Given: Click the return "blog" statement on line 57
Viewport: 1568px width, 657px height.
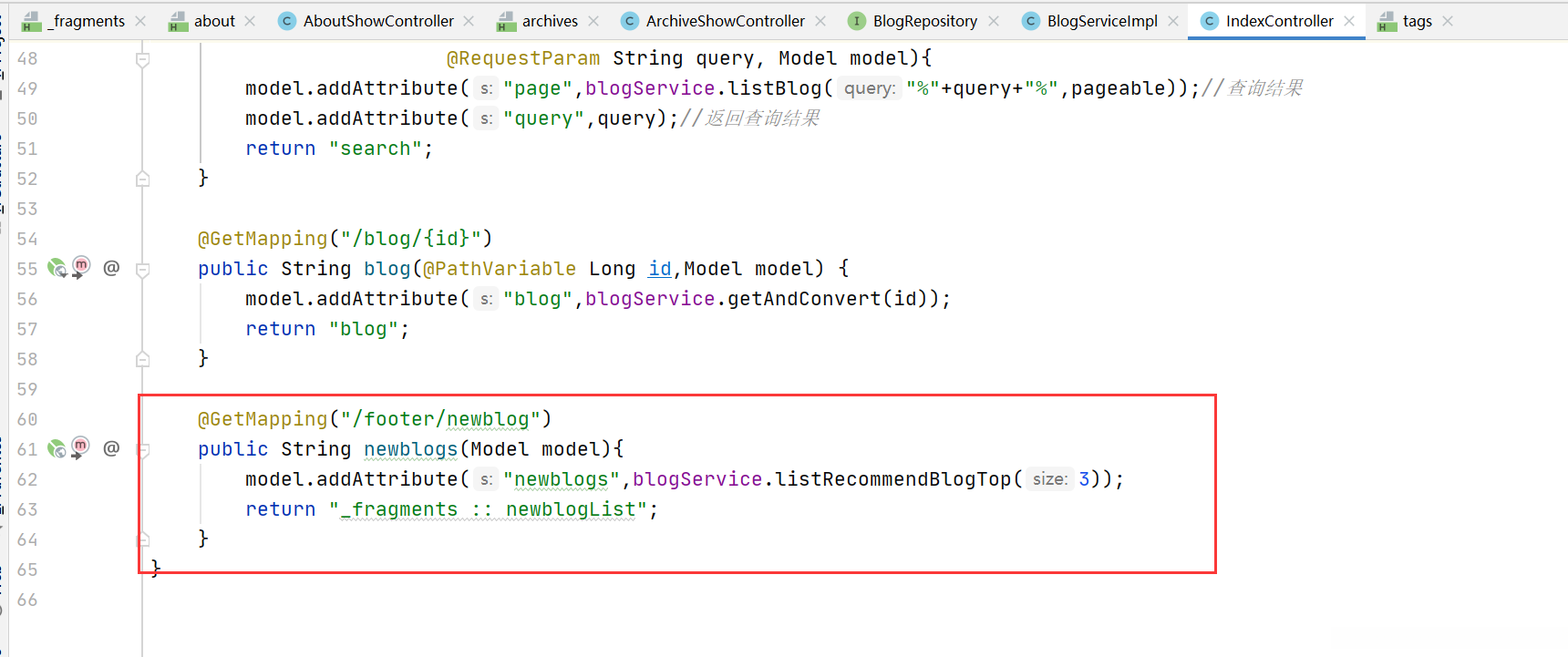Looking at the screenshot, I should point(327,329).
